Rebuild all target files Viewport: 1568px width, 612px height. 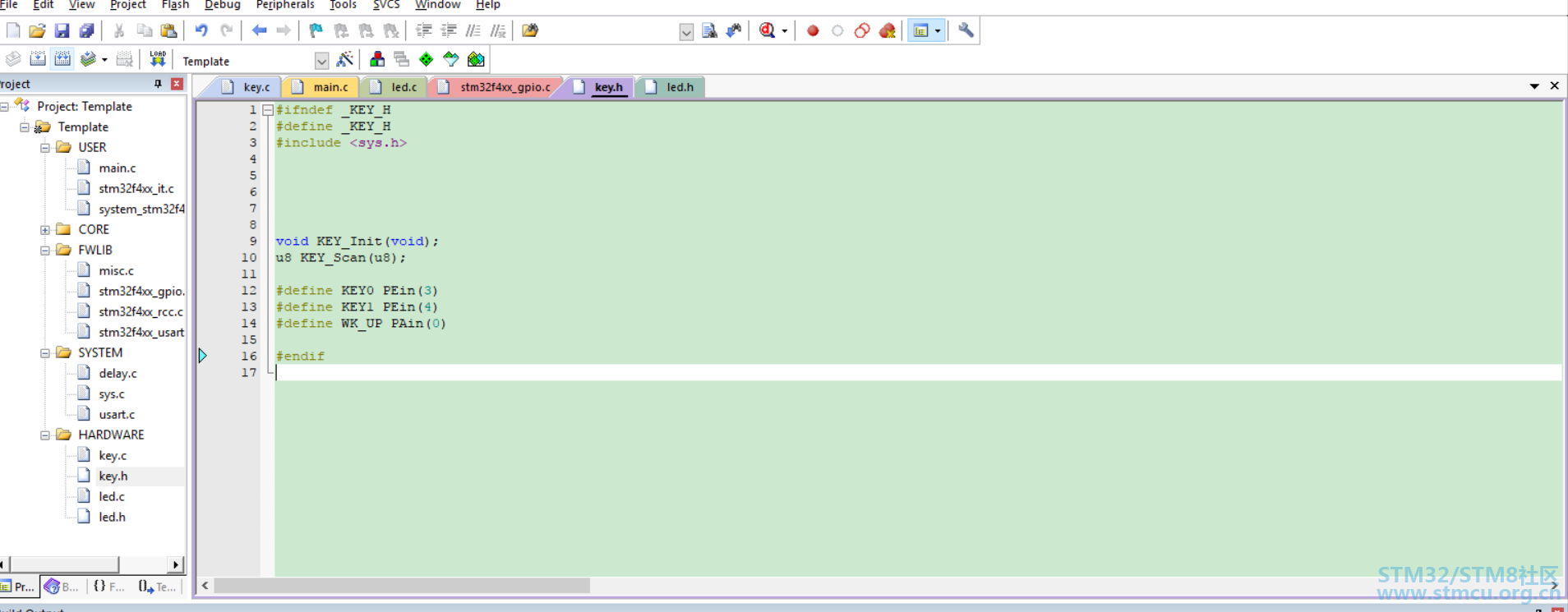click(x=62, y=59)
